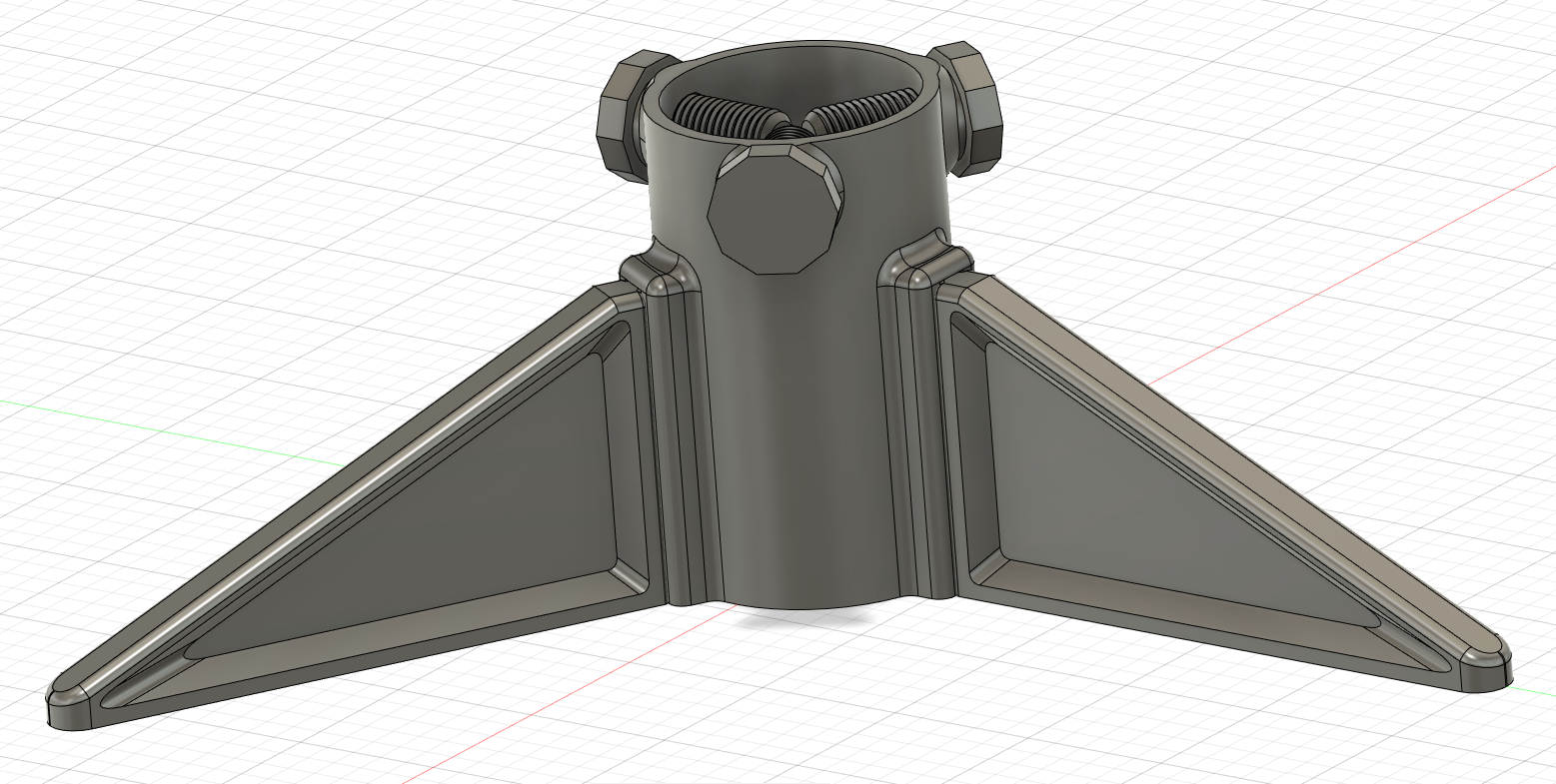Select the hex bolt head on the tube's left side
1556x784 pixels.
[621, 118]
